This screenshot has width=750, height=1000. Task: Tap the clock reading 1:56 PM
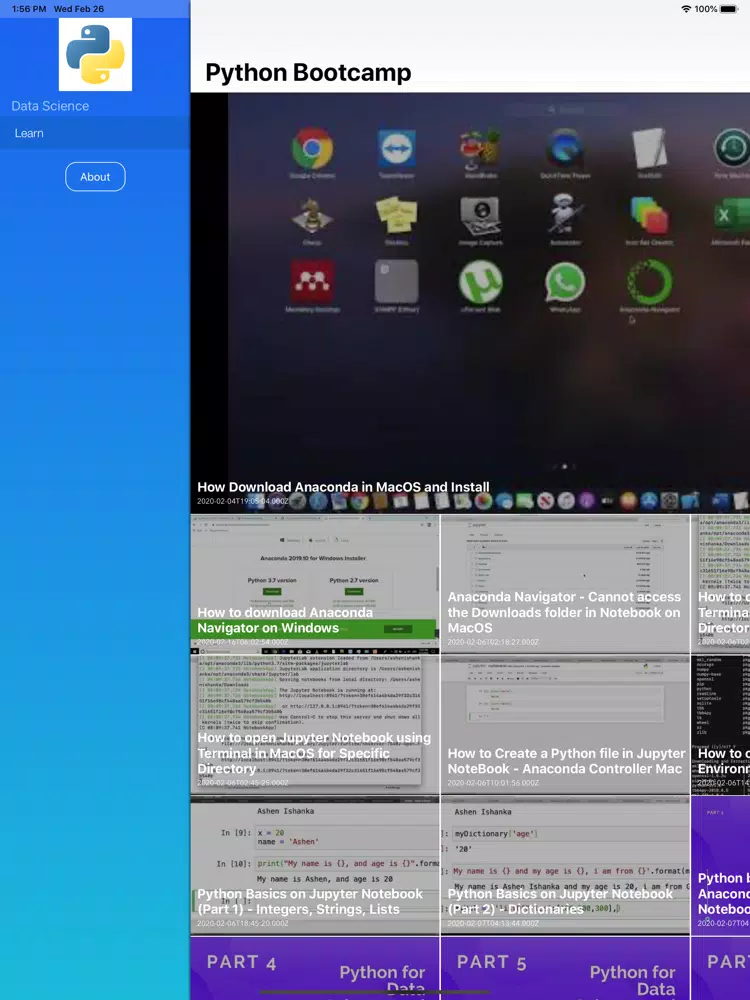point(29,9)
